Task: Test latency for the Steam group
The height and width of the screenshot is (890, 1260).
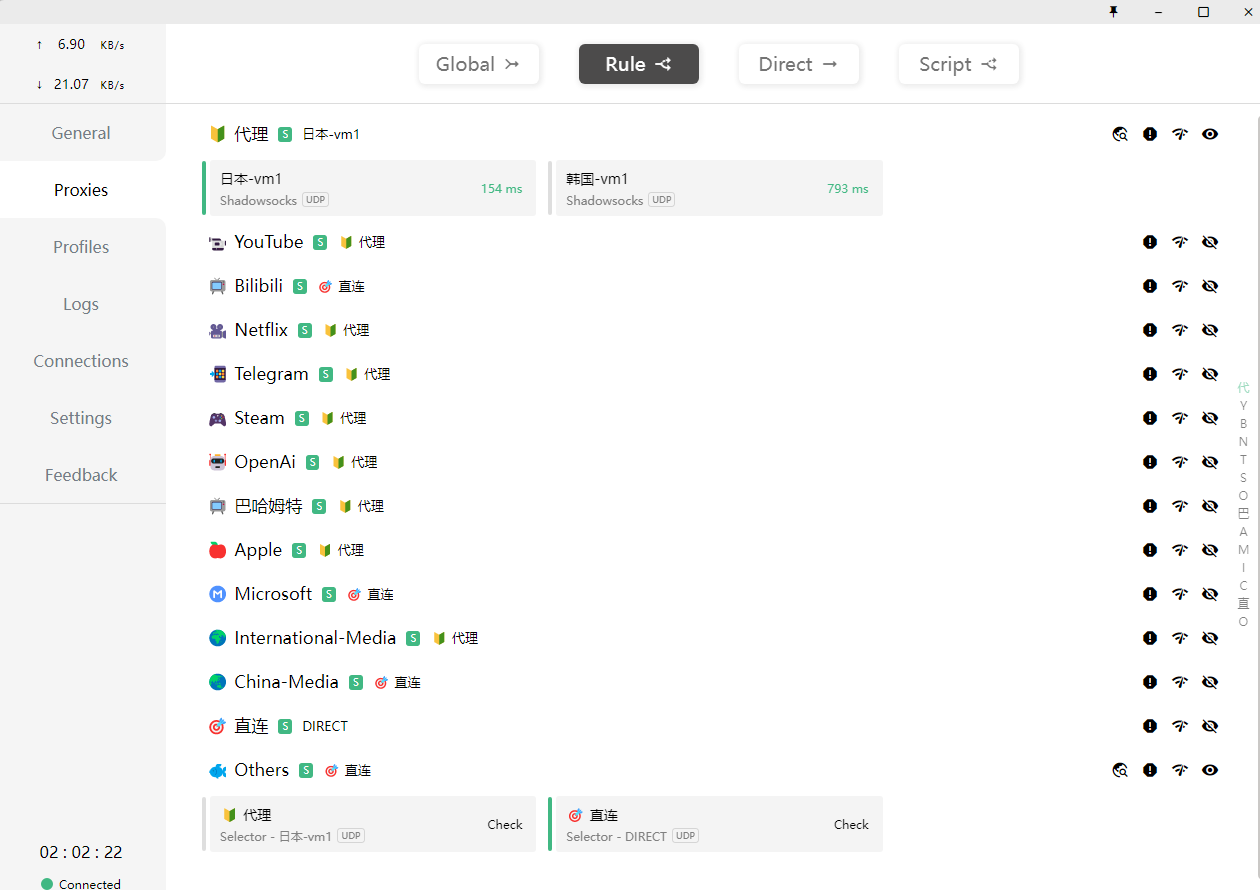Action: [x=1180, y=418]
